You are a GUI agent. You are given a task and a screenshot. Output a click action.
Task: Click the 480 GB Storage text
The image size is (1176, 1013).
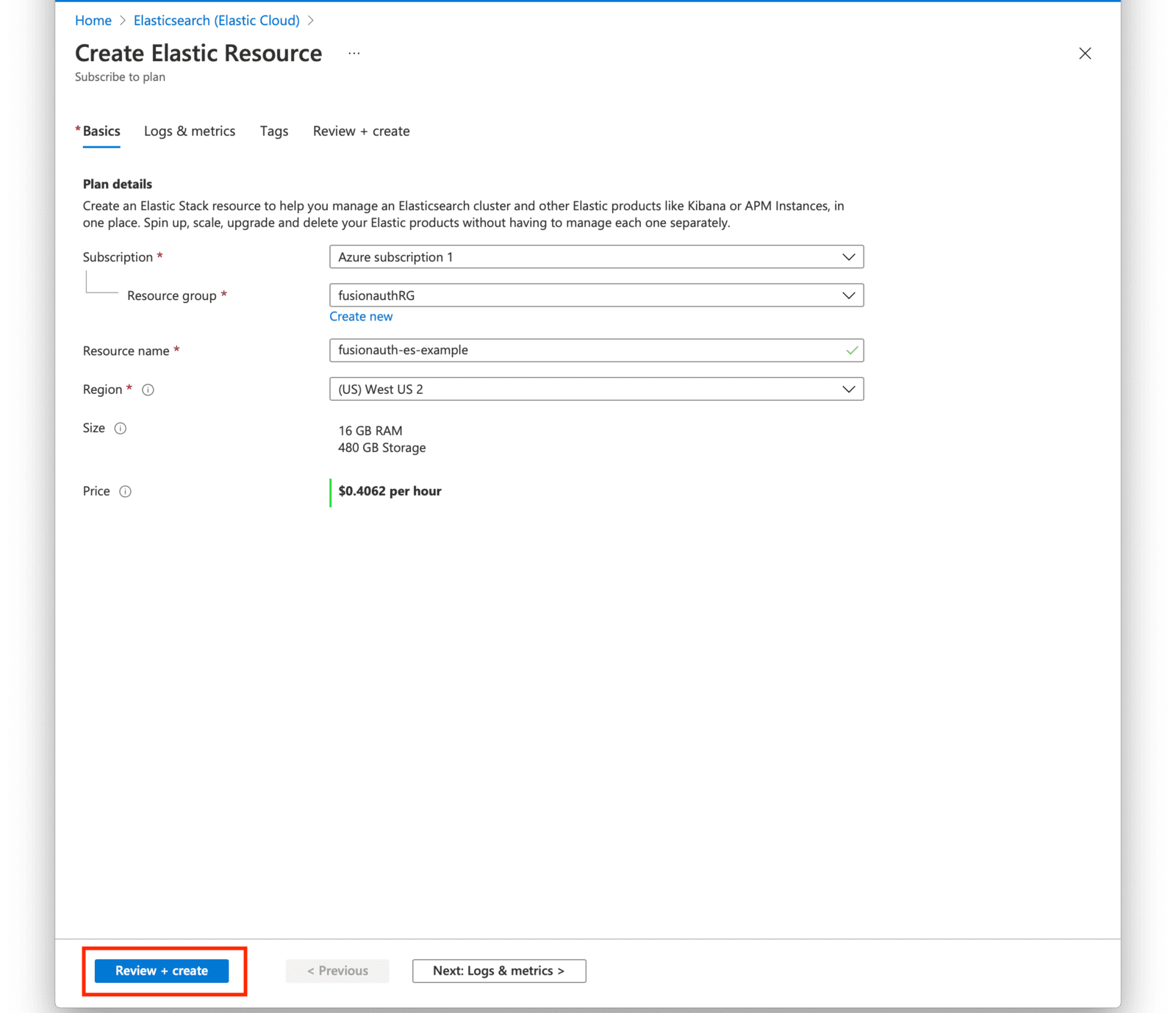pyautogui.click(x=382, y=448)
